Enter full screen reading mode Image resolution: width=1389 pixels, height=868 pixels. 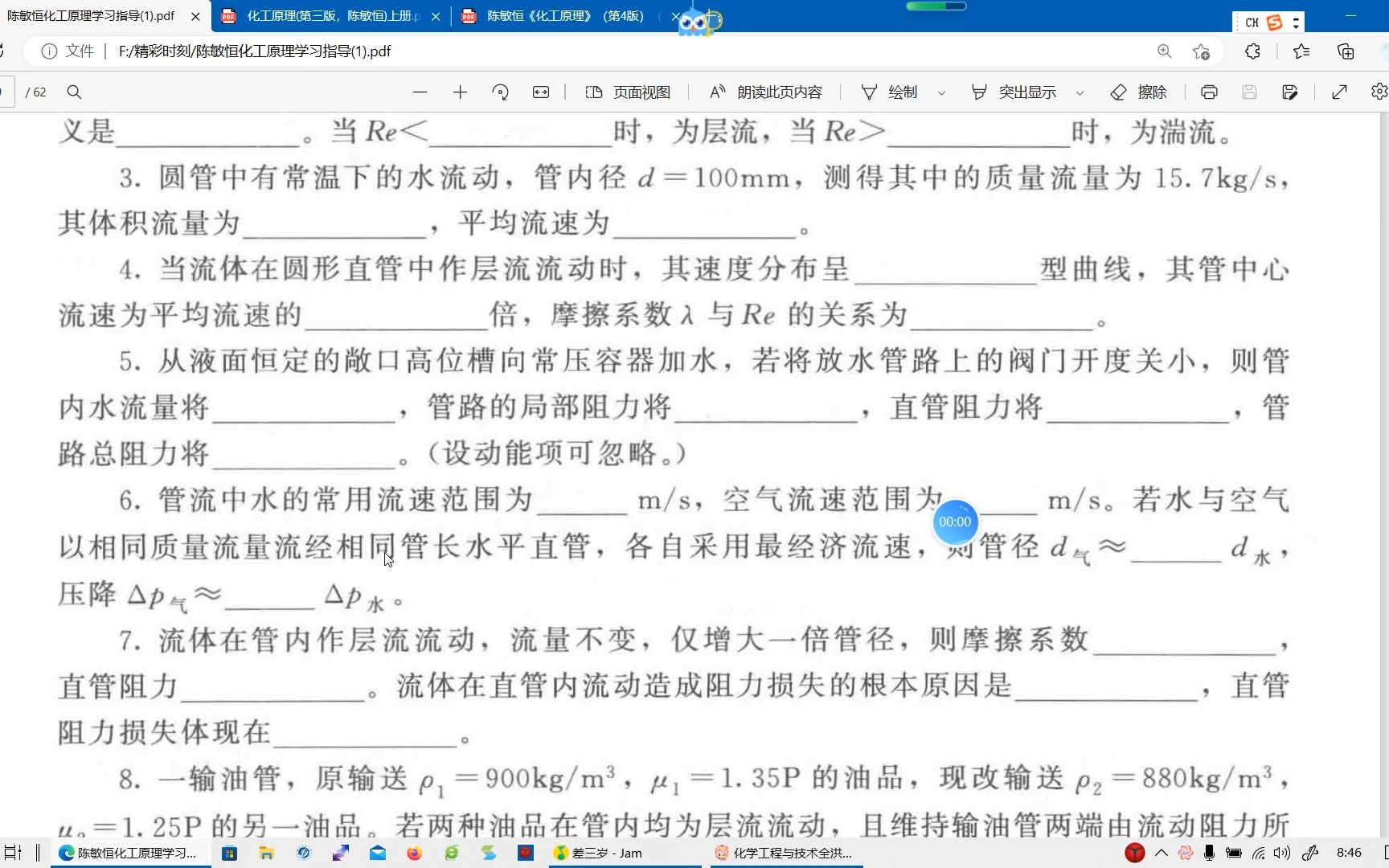[x=1339, y=92]
